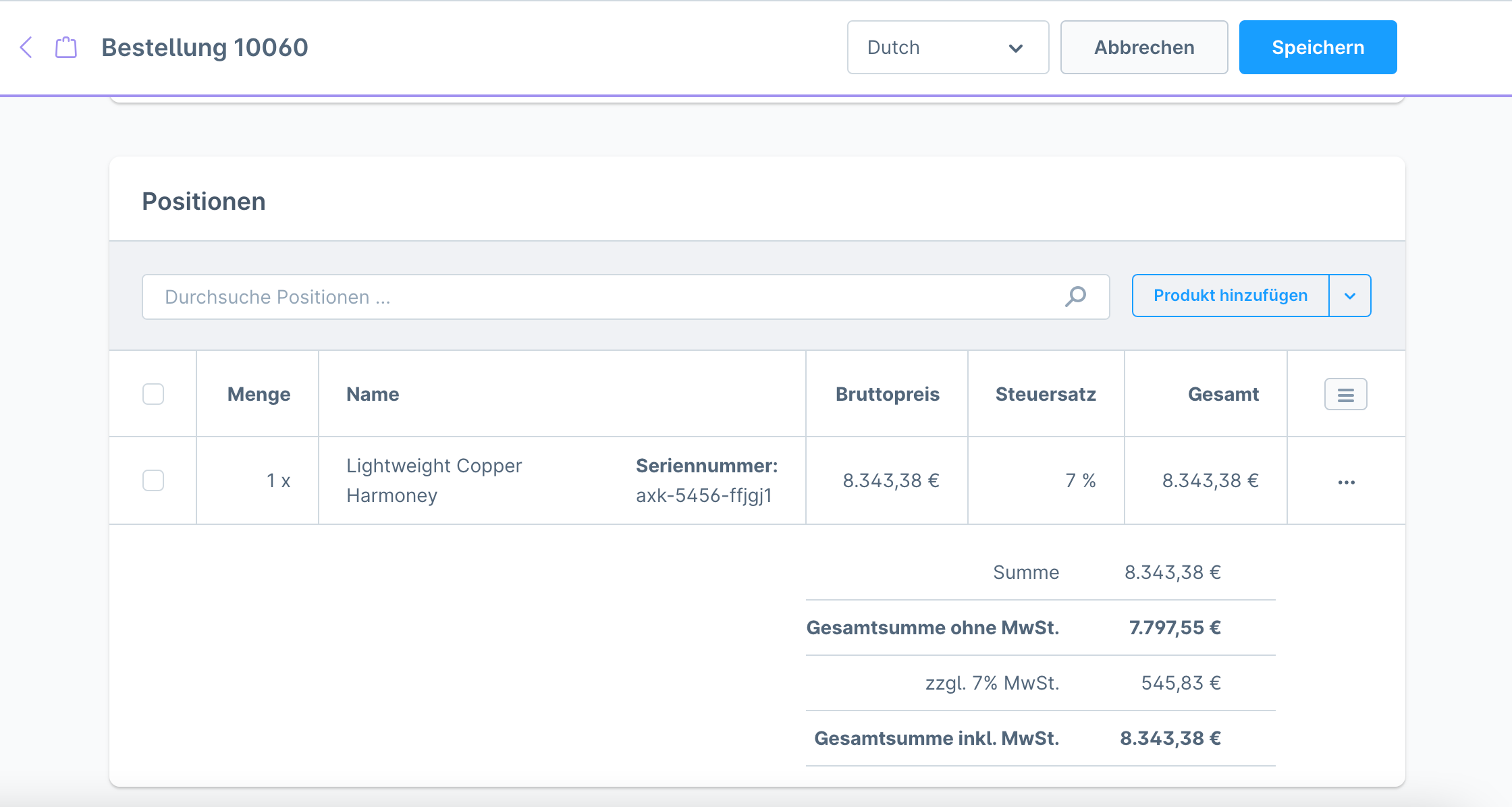Expand the Produkt hinzufügen arrow dropdown
The width and height of the screenshot is (1512, 807).
coord(1350,296)
